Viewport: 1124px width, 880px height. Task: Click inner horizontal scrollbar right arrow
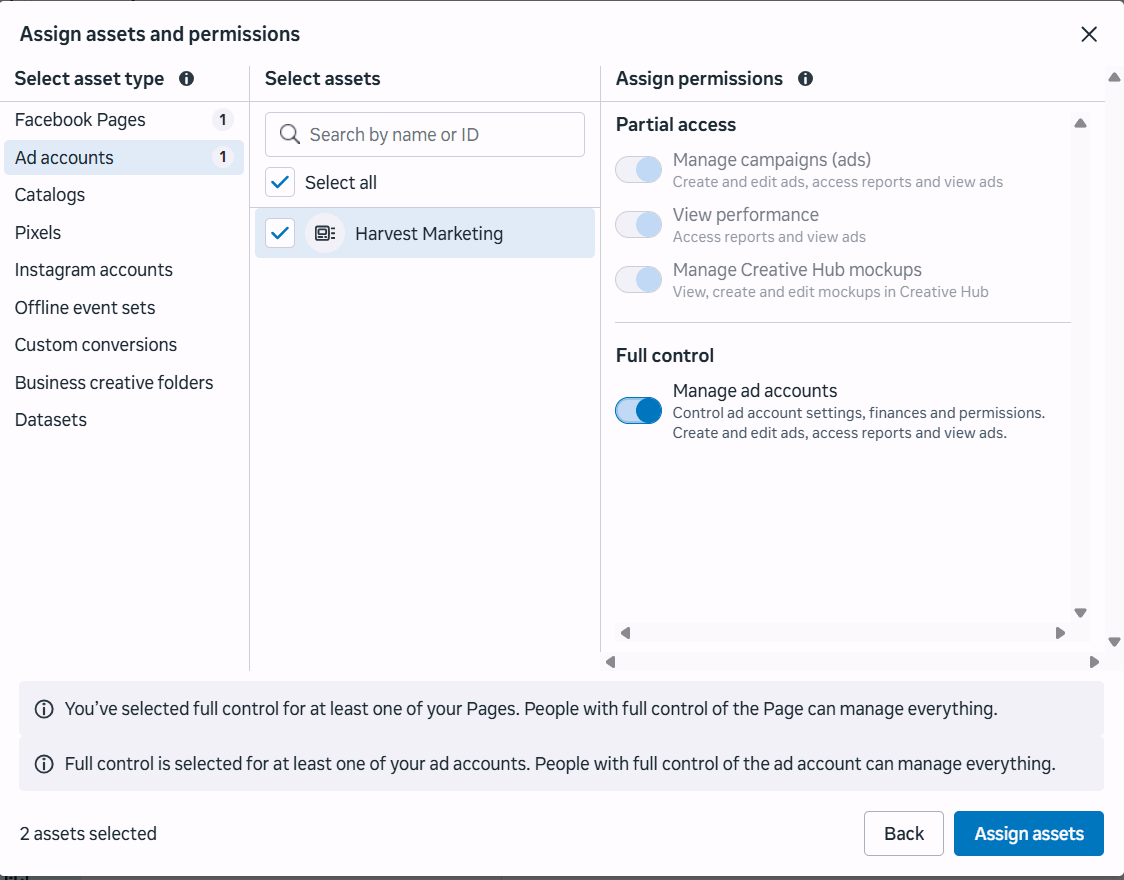(x=1060, y=633)
